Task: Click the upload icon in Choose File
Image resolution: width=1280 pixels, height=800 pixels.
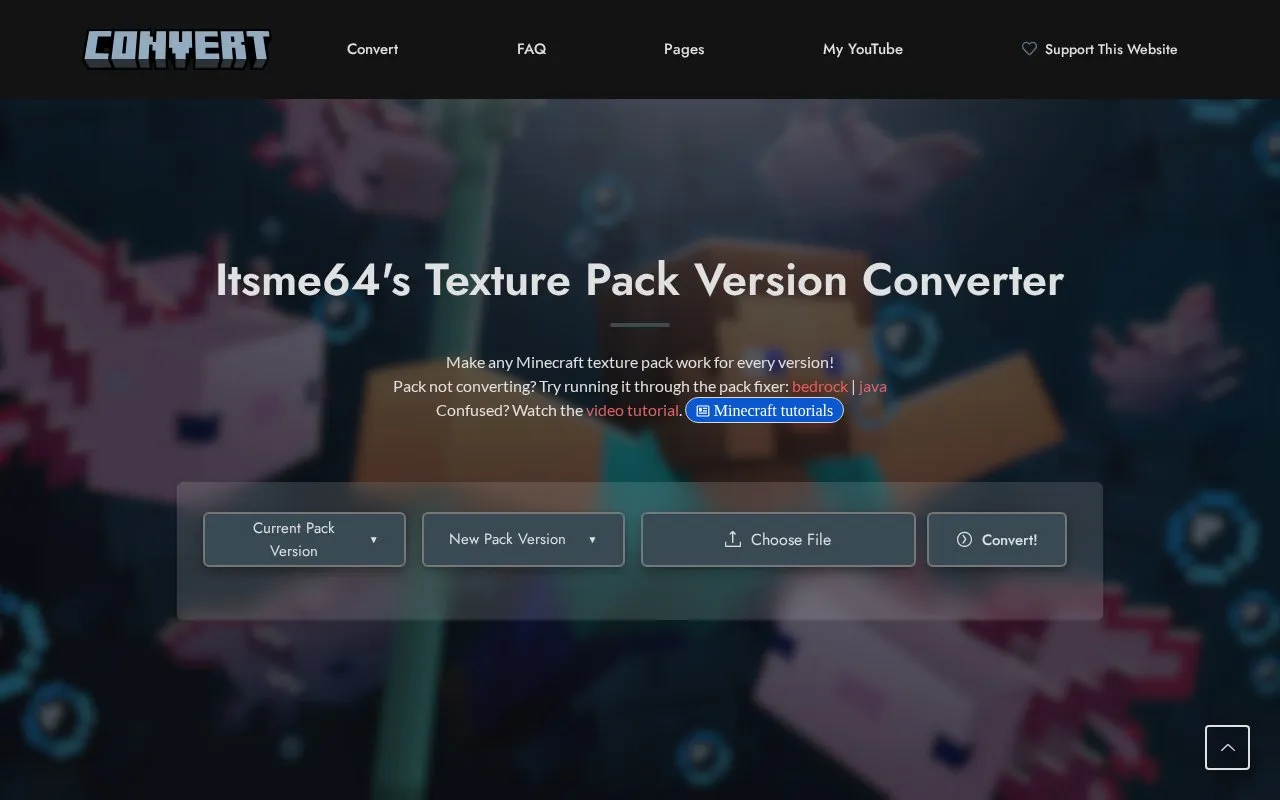Action: (x=733, y=539)
